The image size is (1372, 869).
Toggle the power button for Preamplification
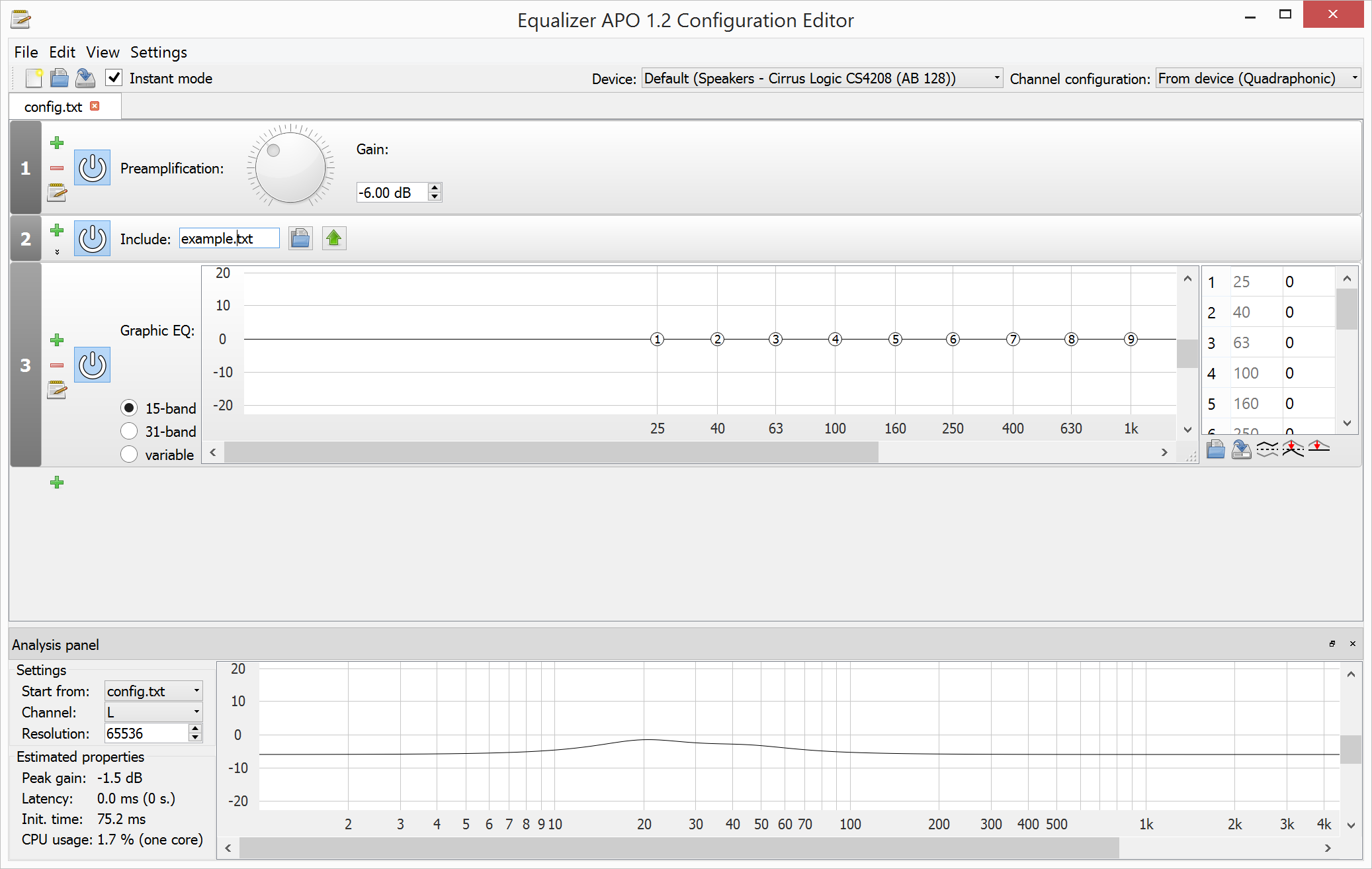[x=93, y=167]
